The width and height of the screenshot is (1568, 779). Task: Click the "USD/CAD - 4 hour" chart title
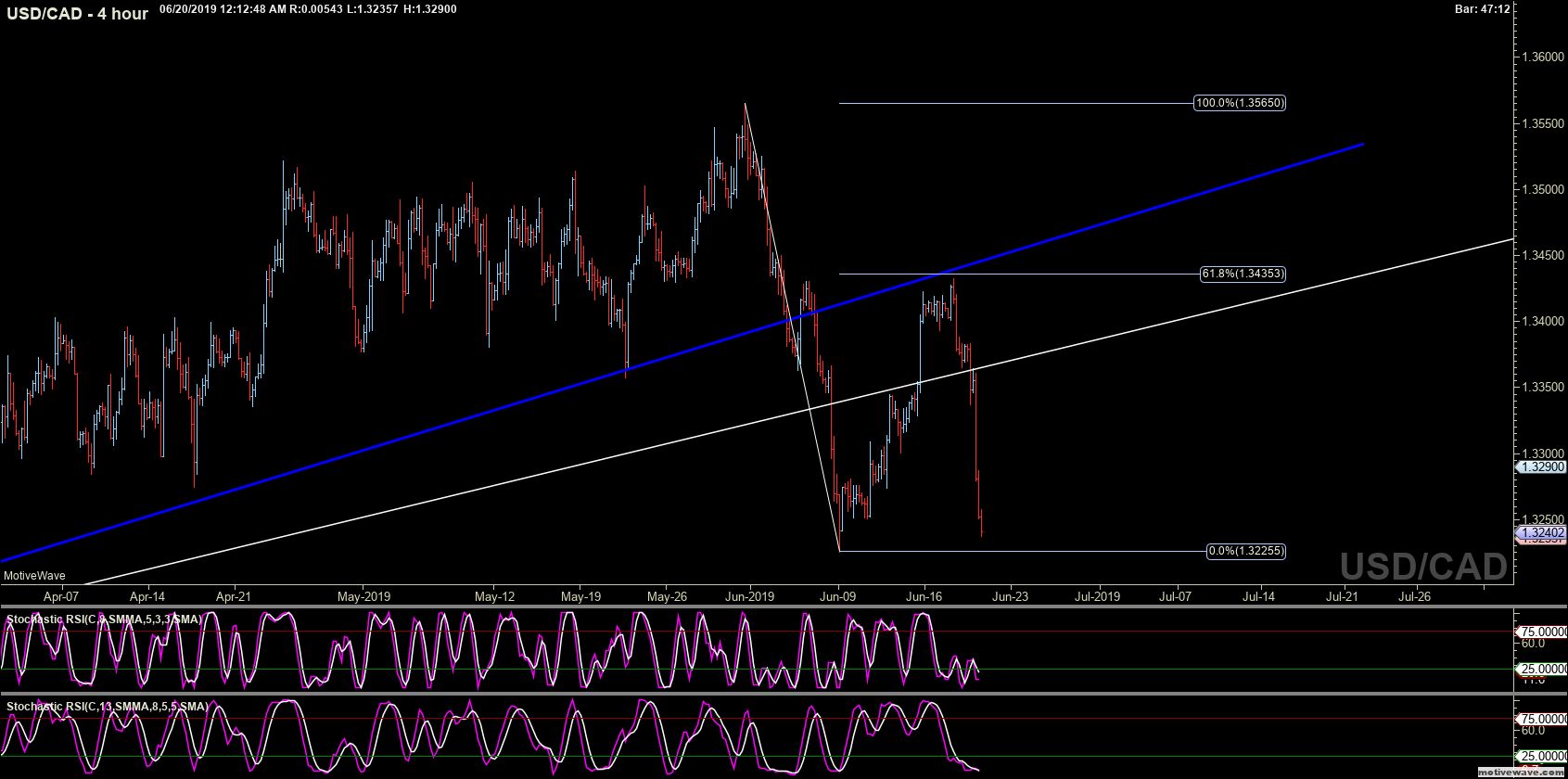click(x=77, y=14)
